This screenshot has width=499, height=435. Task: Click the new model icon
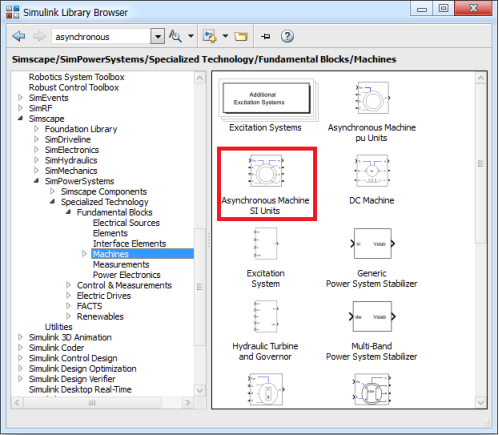(x=210, y=36)
